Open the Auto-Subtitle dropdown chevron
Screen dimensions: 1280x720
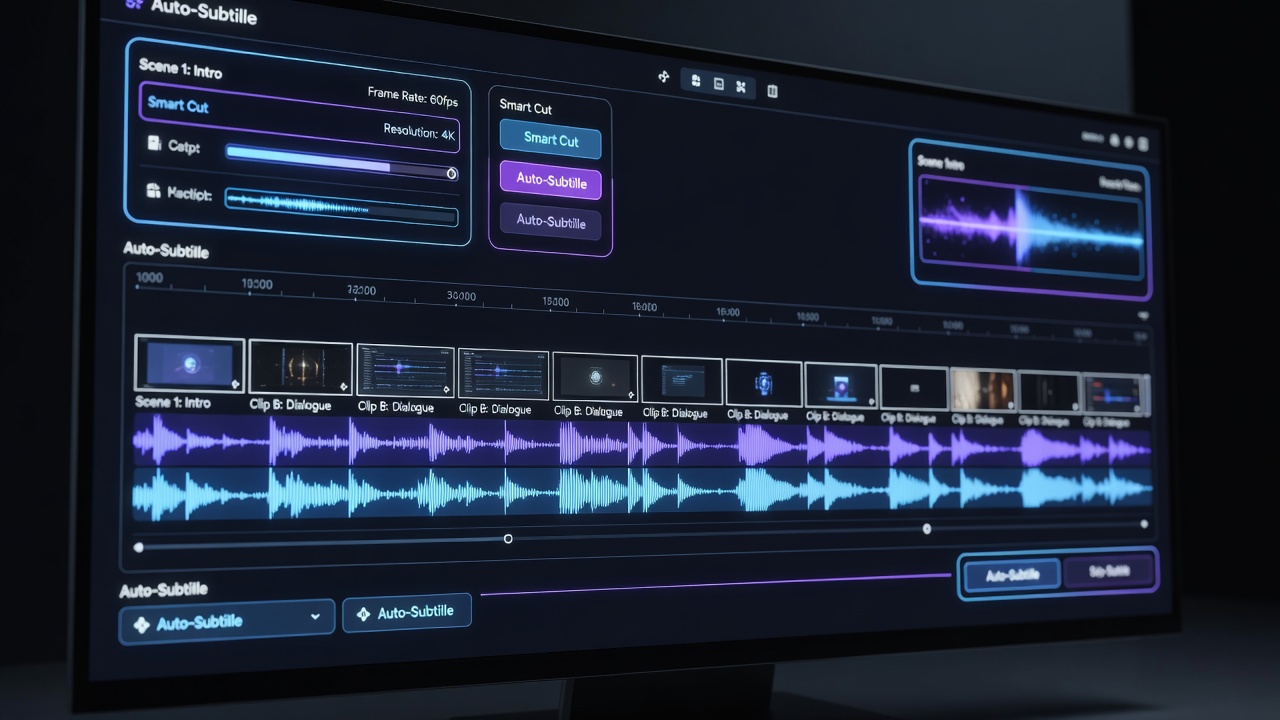316,617
